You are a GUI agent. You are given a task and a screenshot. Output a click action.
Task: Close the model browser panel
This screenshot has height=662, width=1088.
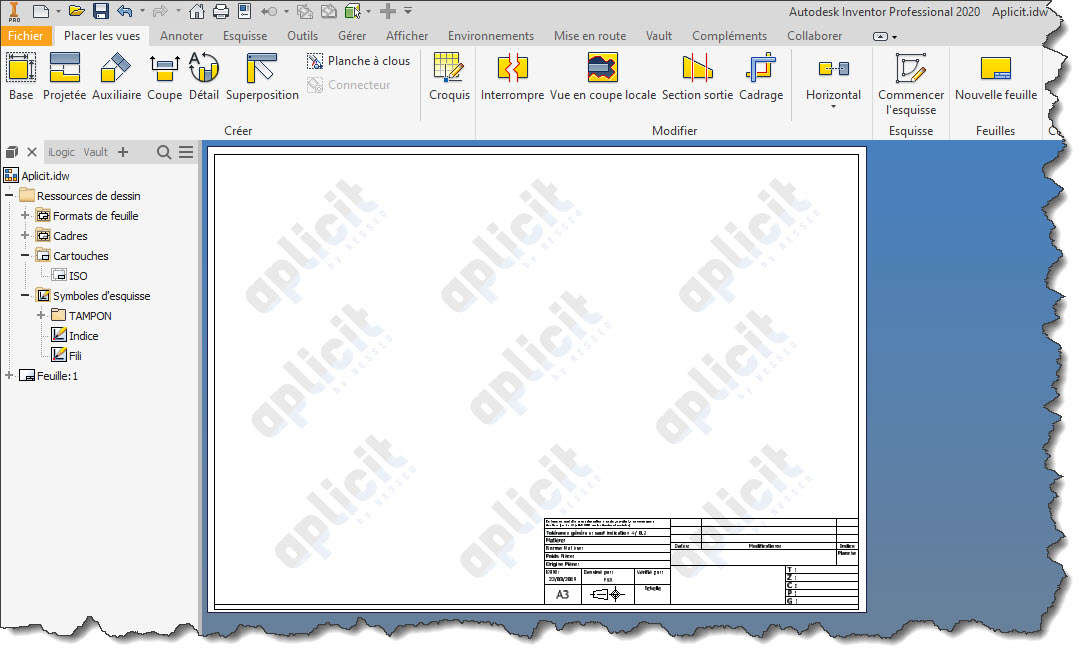(32, 152)
